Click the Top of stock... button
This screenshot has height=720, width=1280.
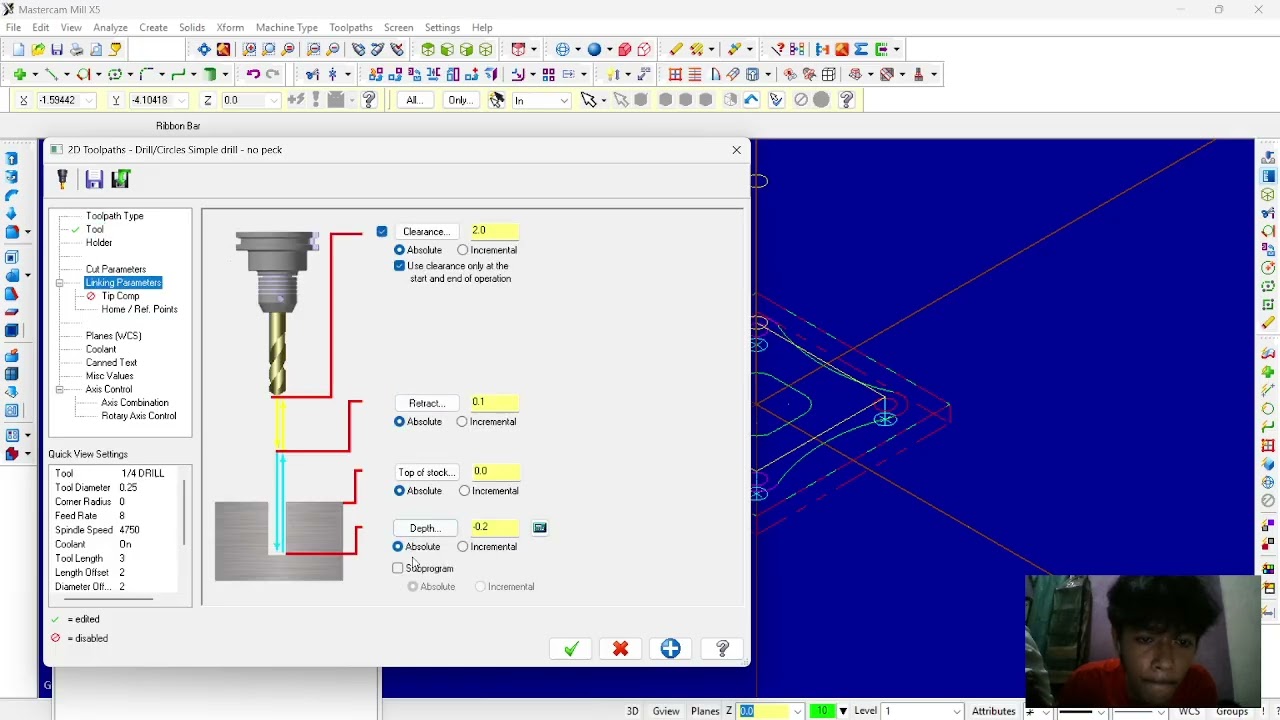427,472
